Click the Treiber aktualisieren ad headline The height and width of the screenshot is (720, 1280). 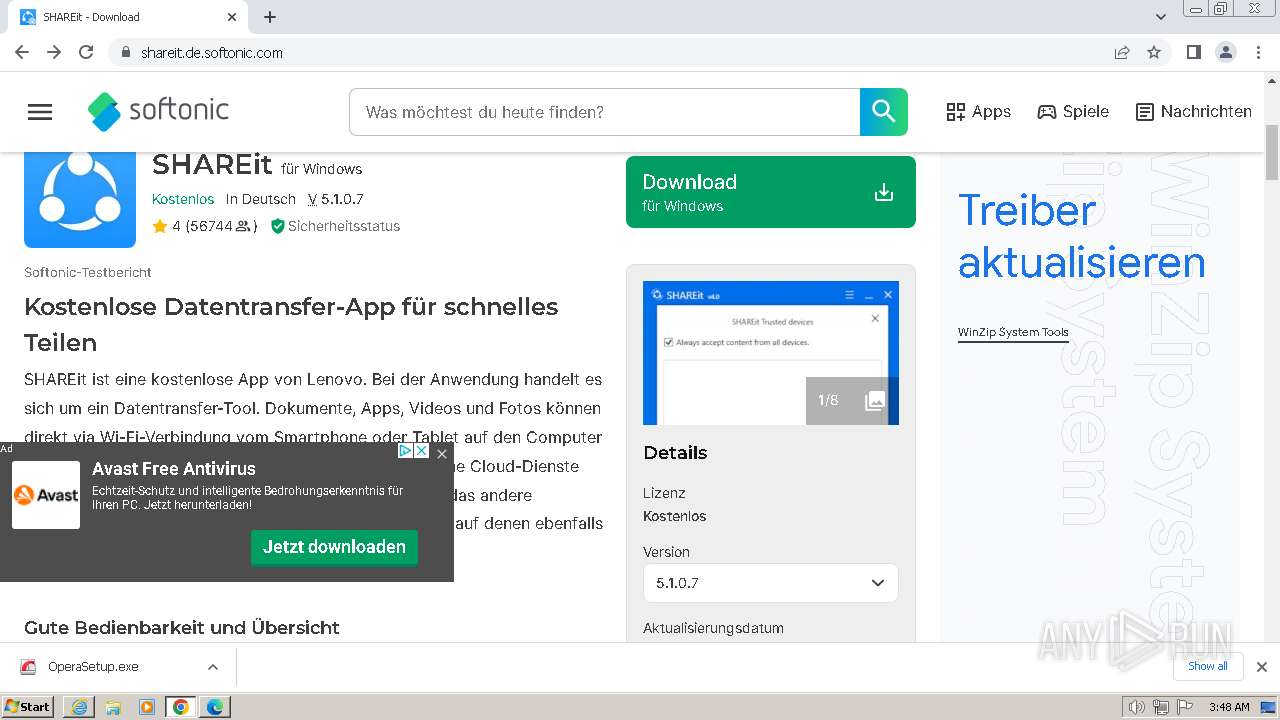click(1082, 236)
